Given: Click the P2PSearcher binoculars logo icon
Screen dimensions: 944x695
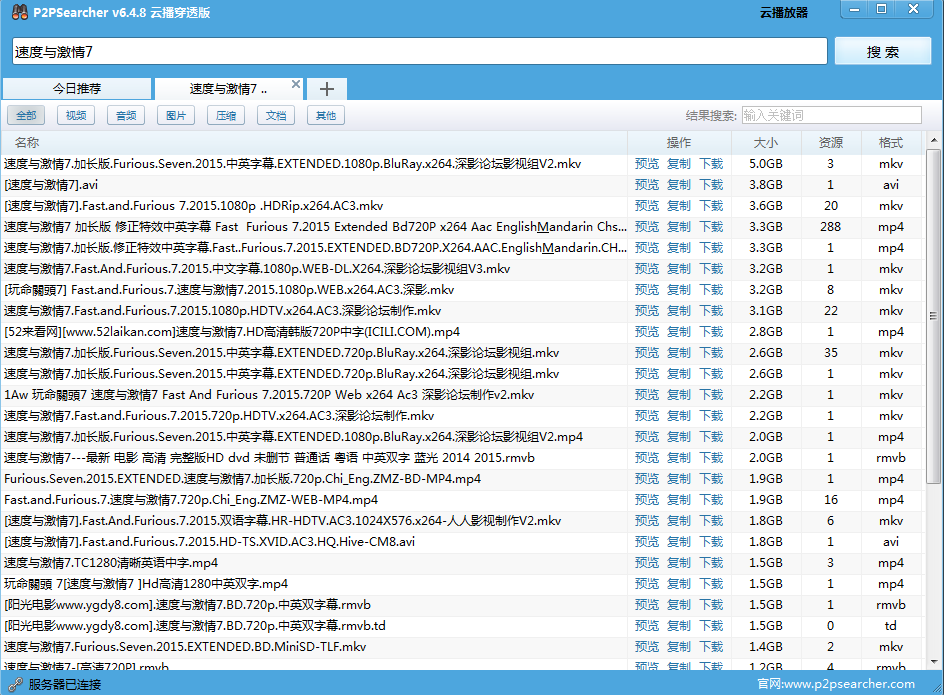Looking at the screenshot, I should click(17, 13).
